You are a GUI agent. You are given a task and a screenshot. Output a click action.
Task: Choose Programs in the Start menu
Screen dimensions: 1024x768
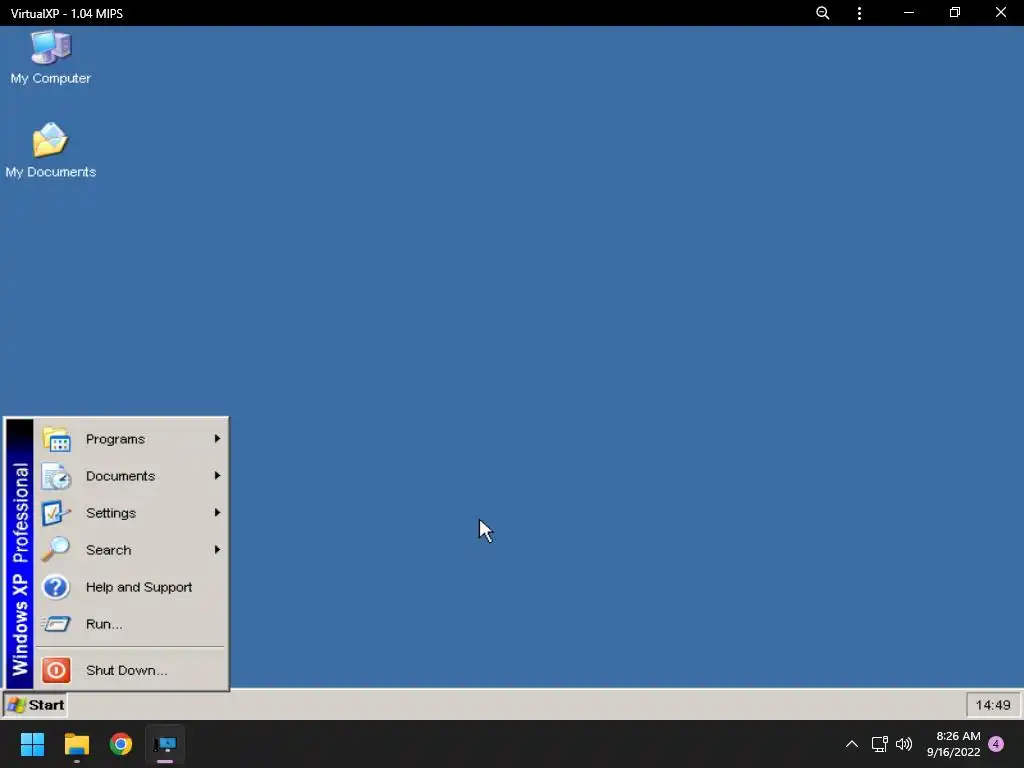[131, 439]
